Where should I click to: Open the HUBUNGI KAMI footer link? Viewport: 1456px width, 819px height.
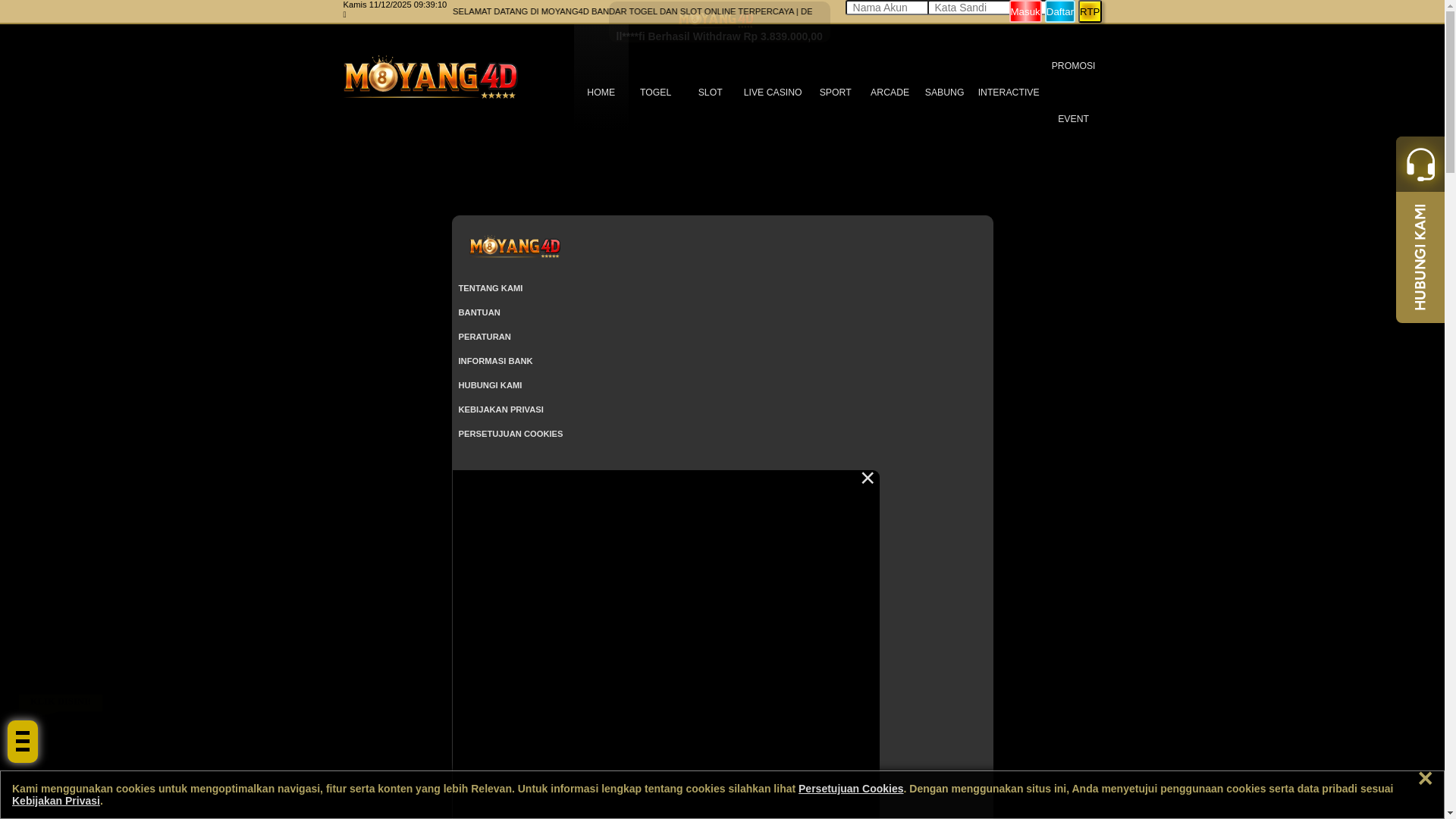pos(490,385)
